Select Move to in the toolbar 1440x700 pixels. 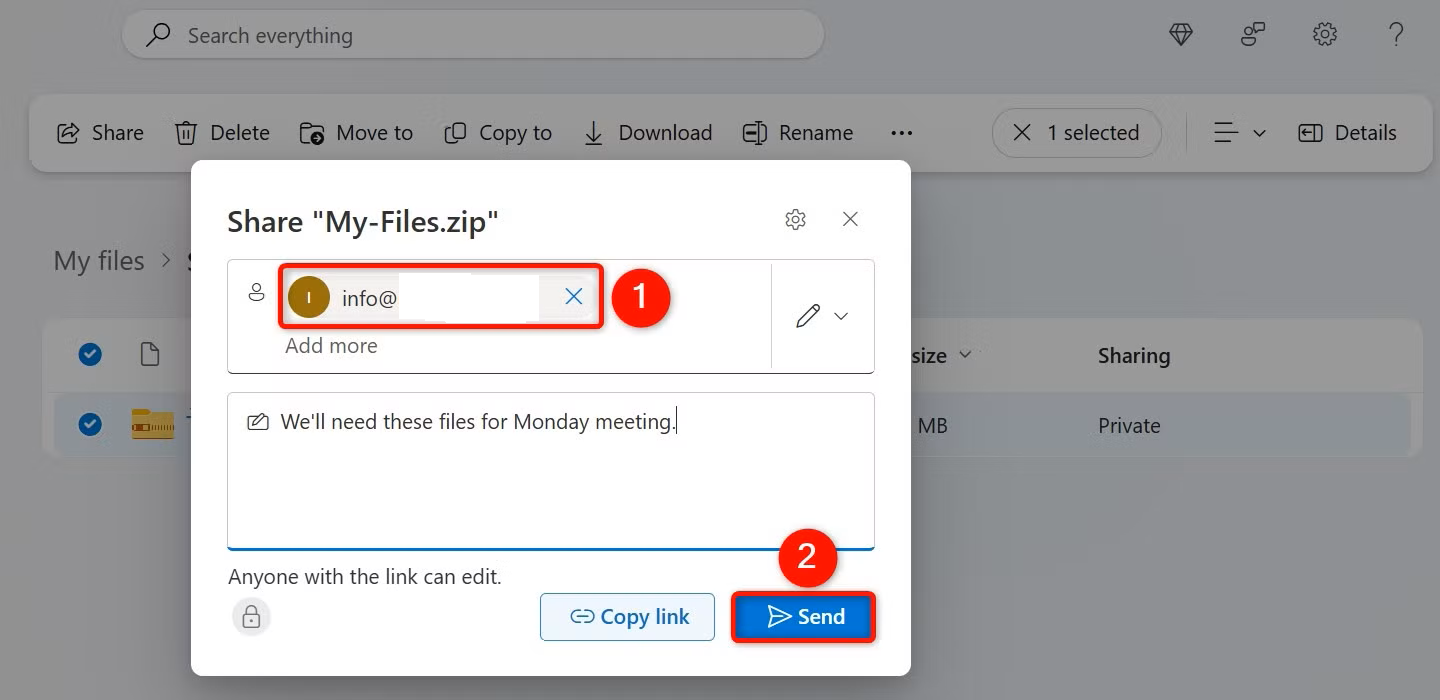[356, 133]
